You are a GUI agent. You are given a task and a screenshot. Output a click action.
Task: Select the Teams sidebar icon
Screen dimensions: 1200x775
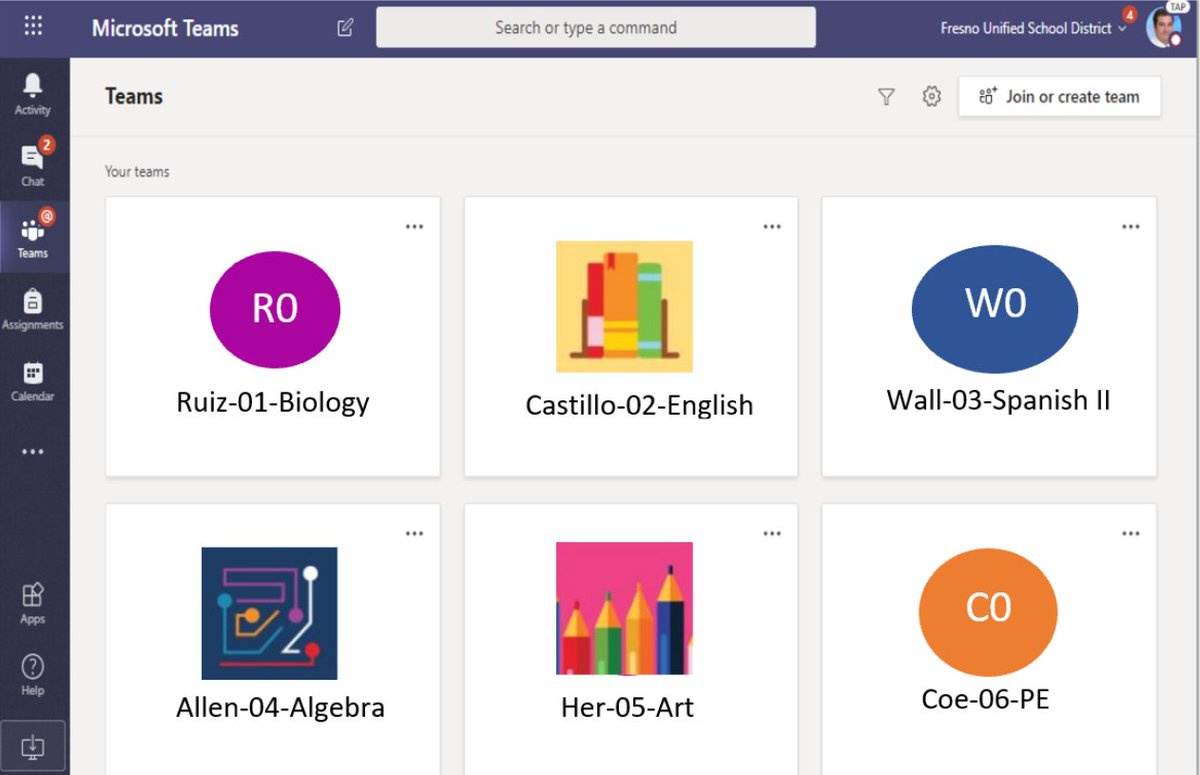33,236
